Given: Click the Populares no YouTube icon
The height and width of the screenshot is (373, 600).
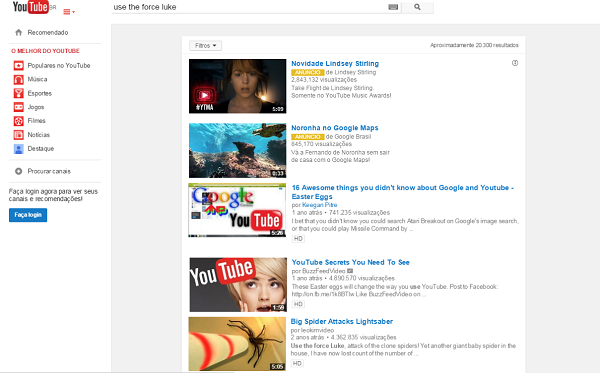Looking at the screenshot, I should [x=18, y=66].
